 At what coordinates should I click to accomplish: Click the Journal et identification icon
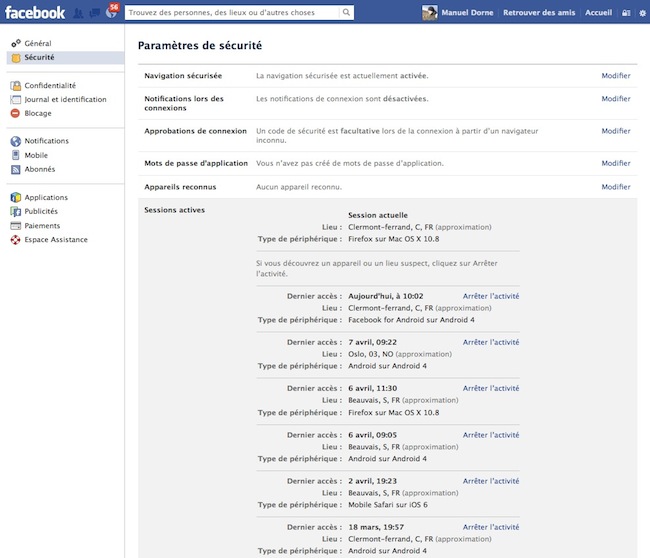[16, 99]
